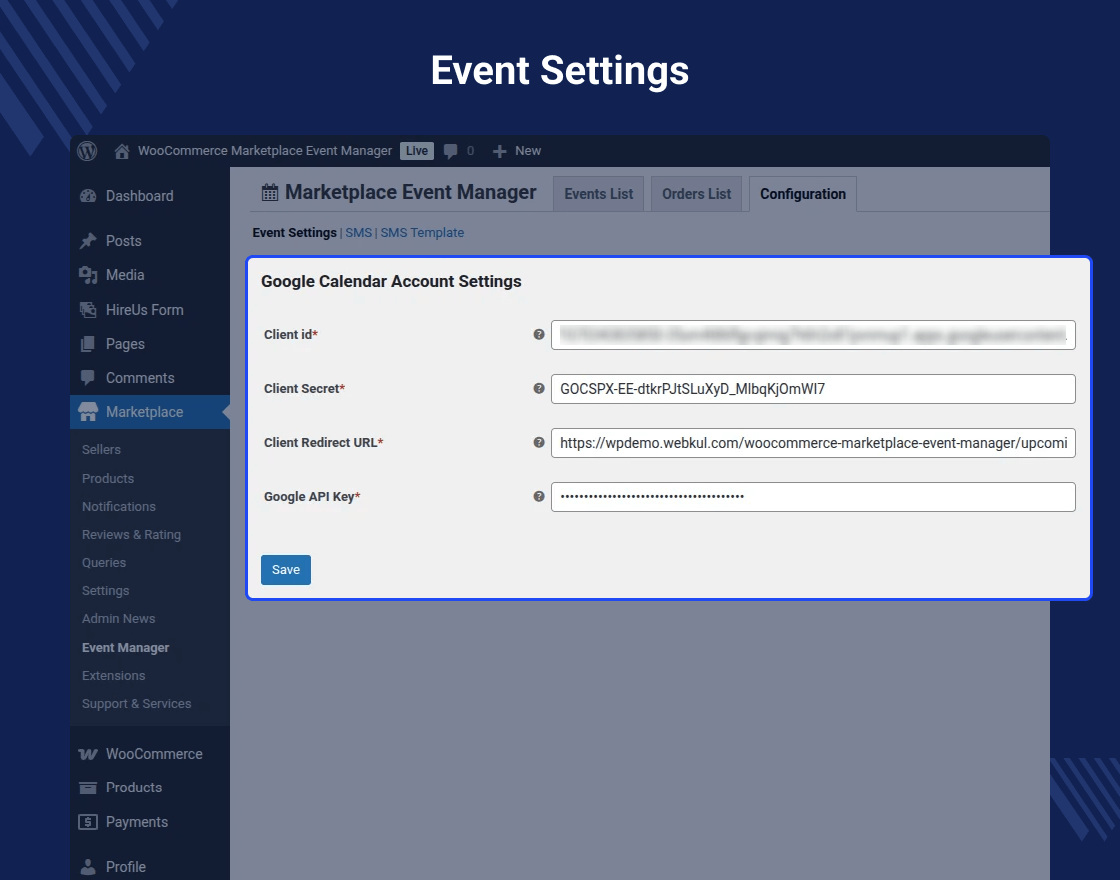The height and width of the screenshot is (880, 1120).
Task: Open Support & Services submenu item
Action: (x=136, y=704)
